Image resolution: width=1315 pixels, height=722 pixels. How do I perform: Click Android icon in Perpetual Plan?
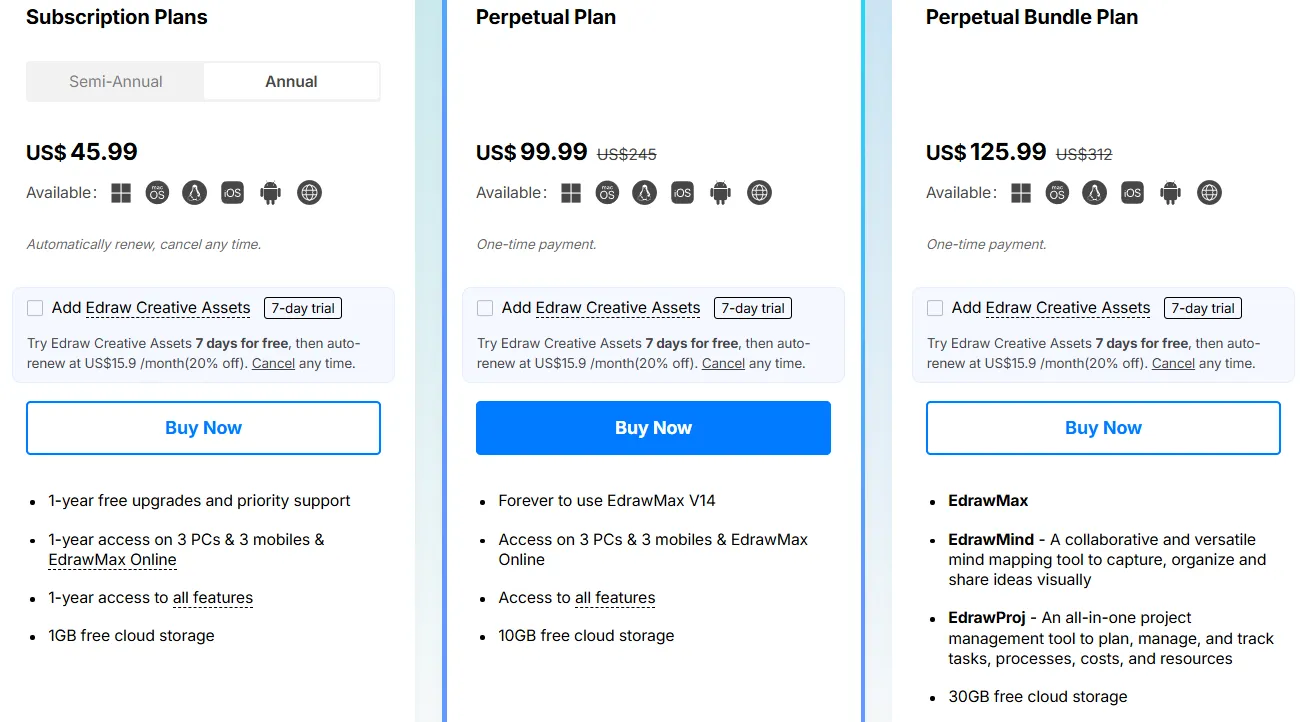point(720,193)
